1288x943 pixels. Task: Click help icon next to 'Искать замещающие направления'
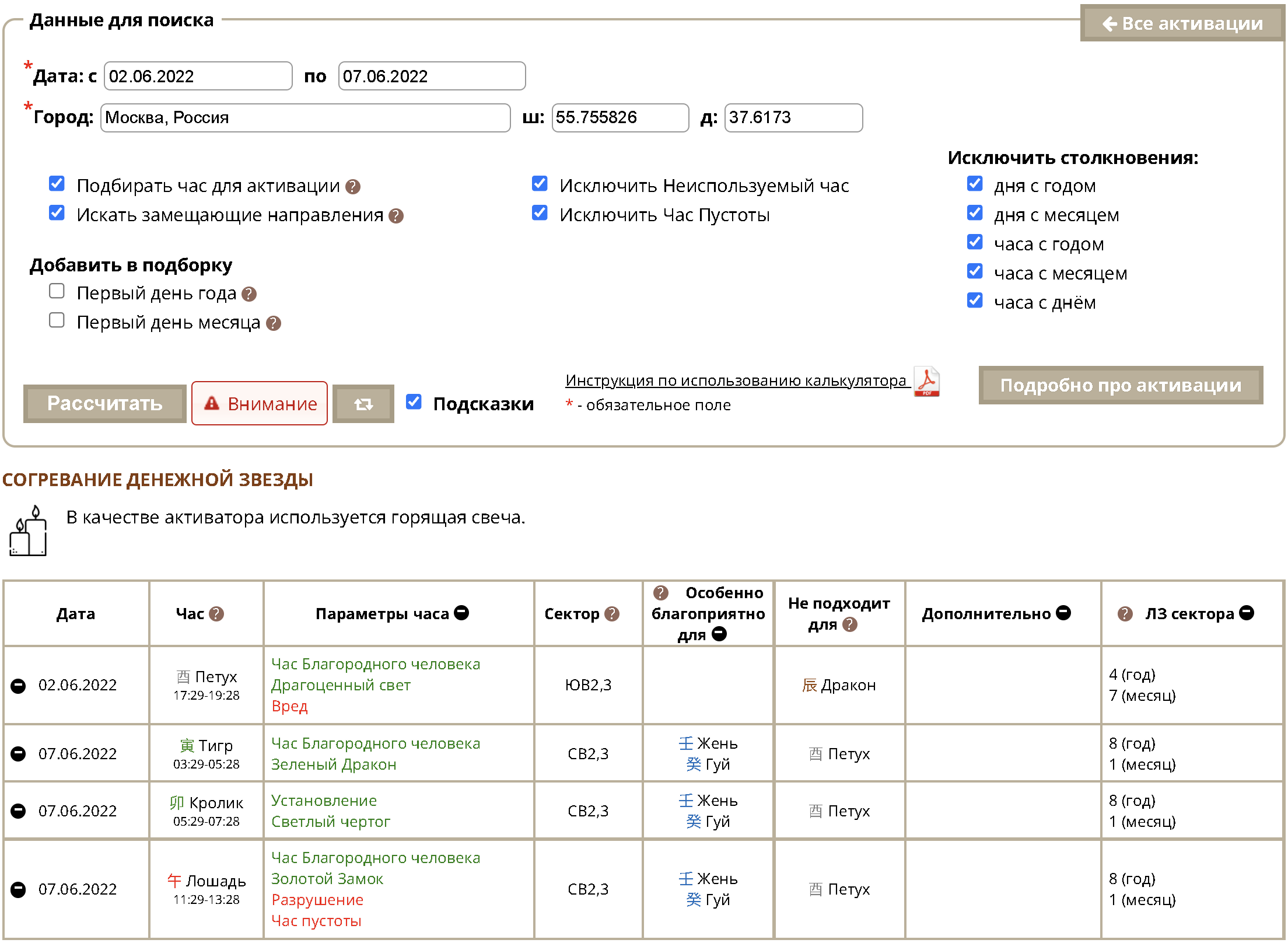(396, 216)
